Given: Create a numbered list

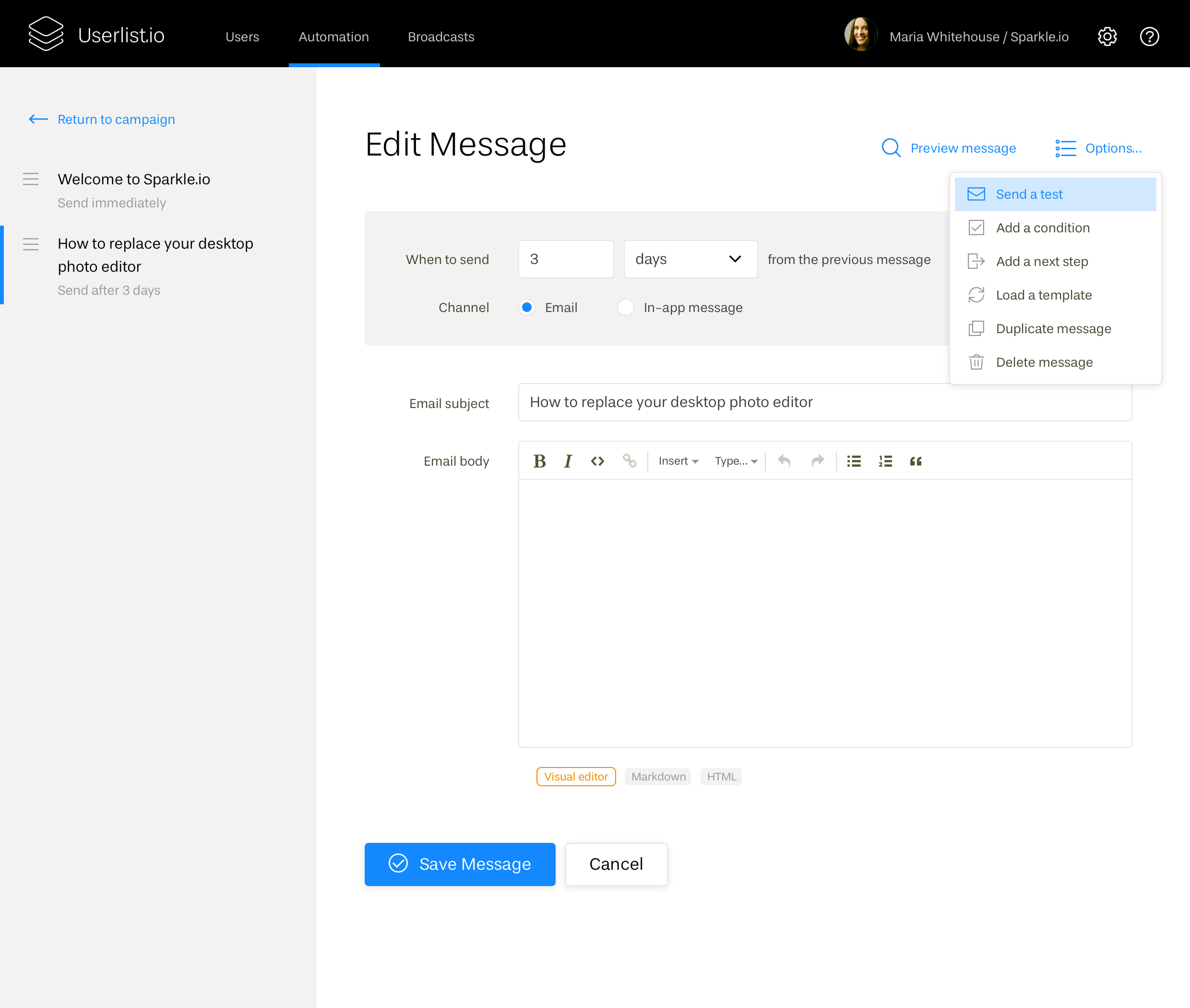Looking at the screenshot, I should 884,461.
